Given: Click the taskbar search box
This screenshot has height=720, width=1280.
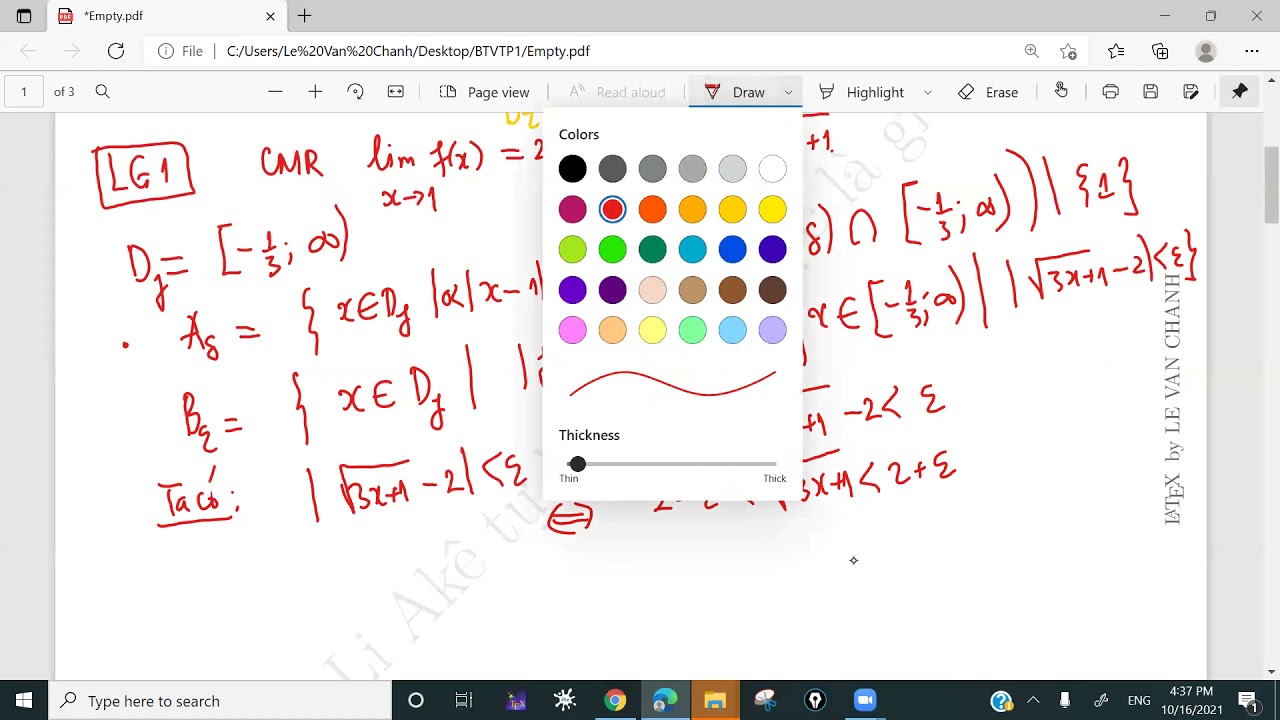Looking at the screenshot, I should click(x=220, y=700).
